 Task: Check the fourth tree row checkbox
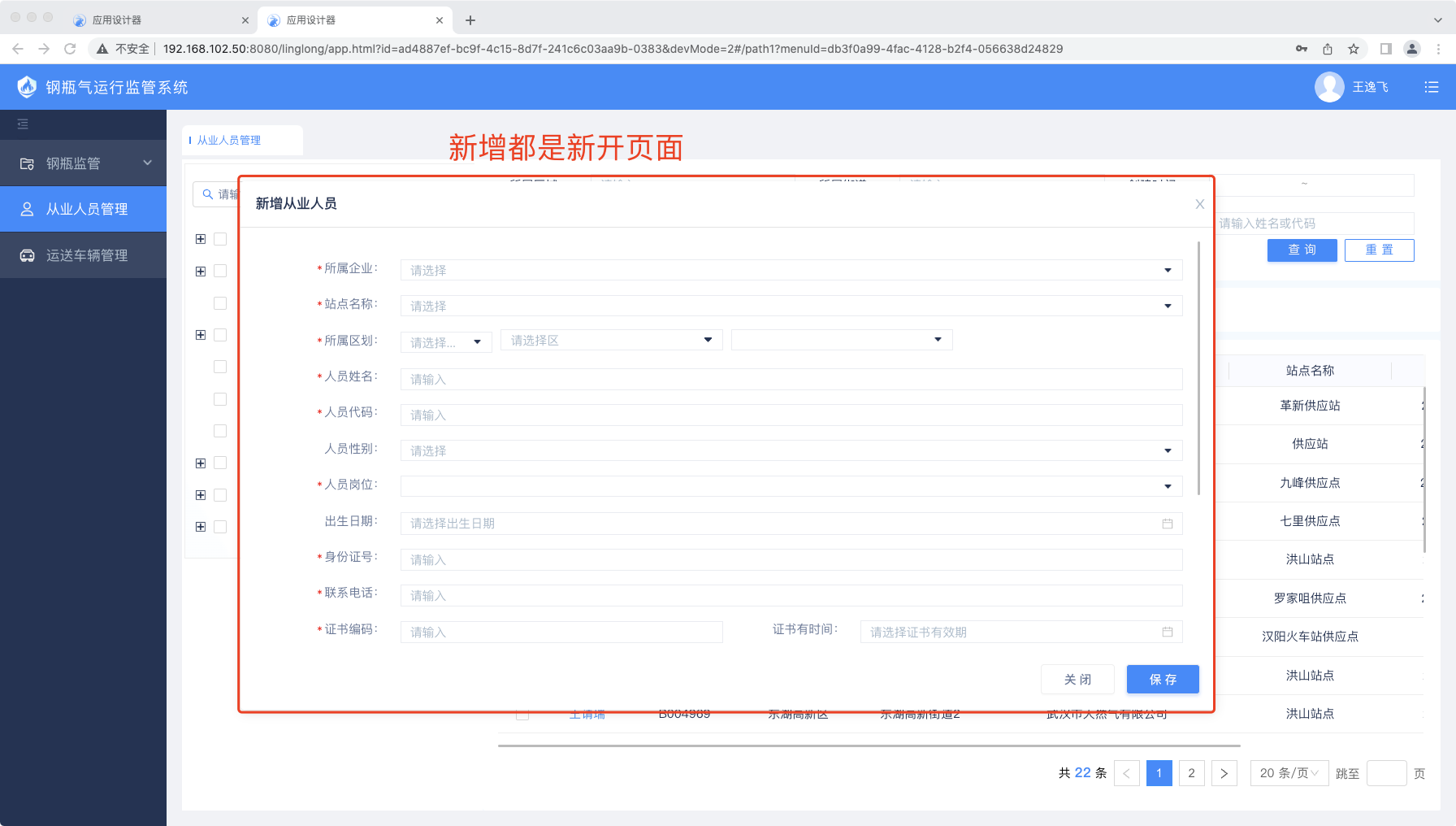220,335
